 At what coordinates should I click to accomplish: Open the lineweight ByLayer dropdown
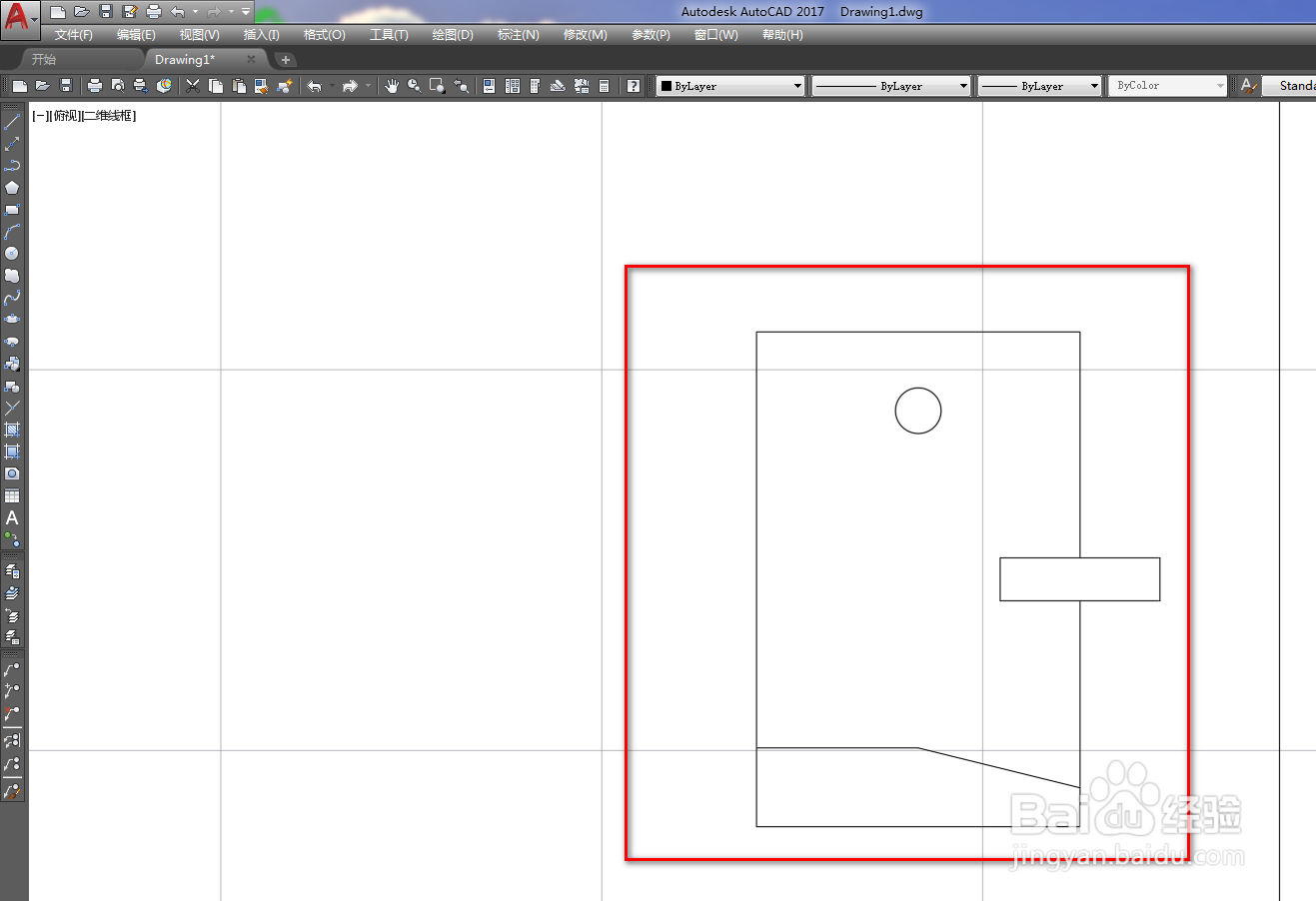pyautogui.click(x=1039, y=86)
